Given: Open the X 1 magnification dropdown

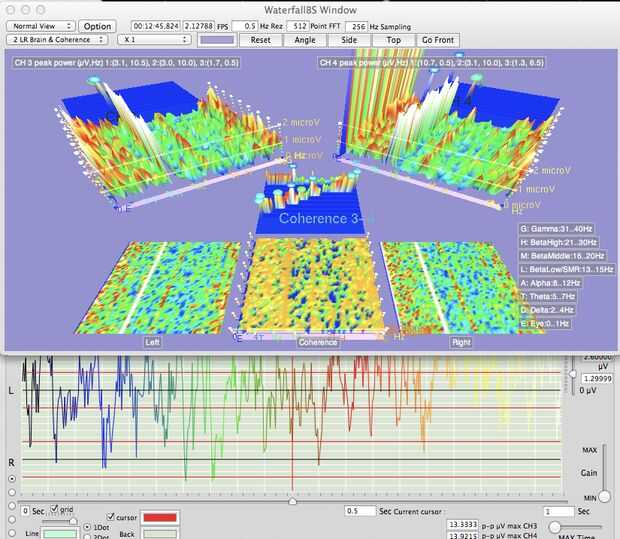Looking at the screenshot, I should [151, 40].
